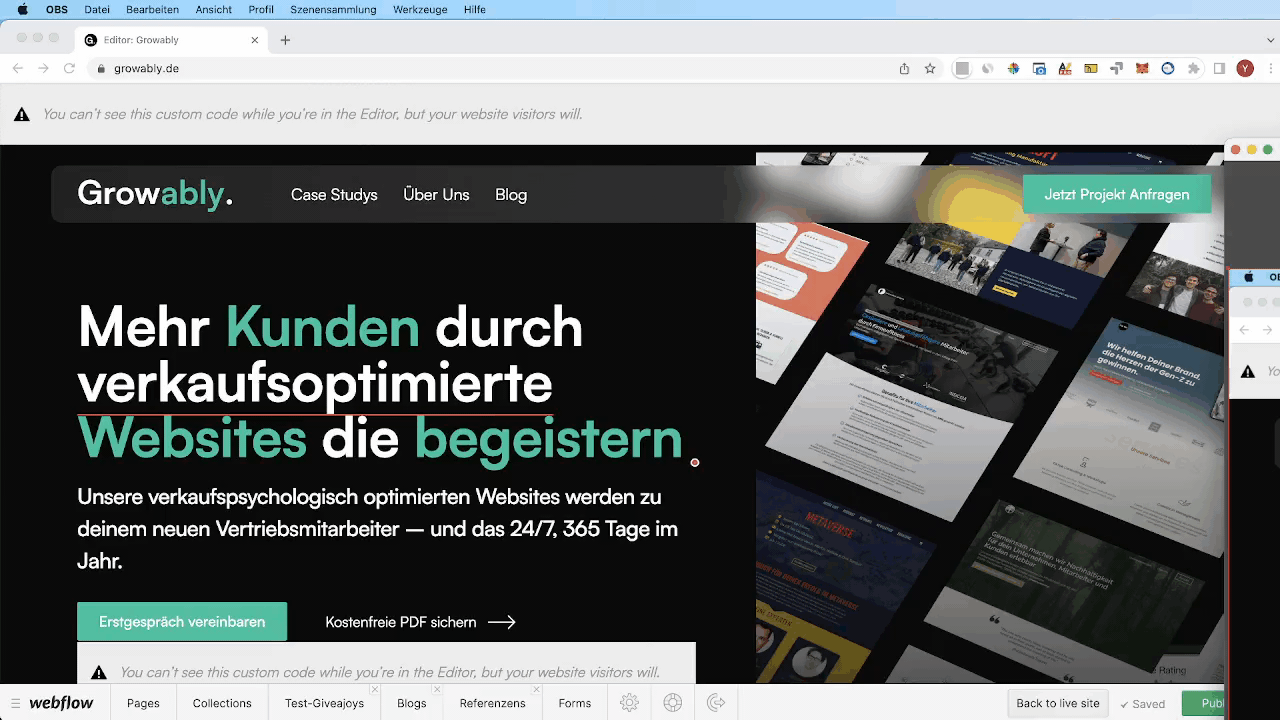The width and height of the screenshot is (1280, 720).
Task: Click the Growably logo
Action: click(155, 193)
